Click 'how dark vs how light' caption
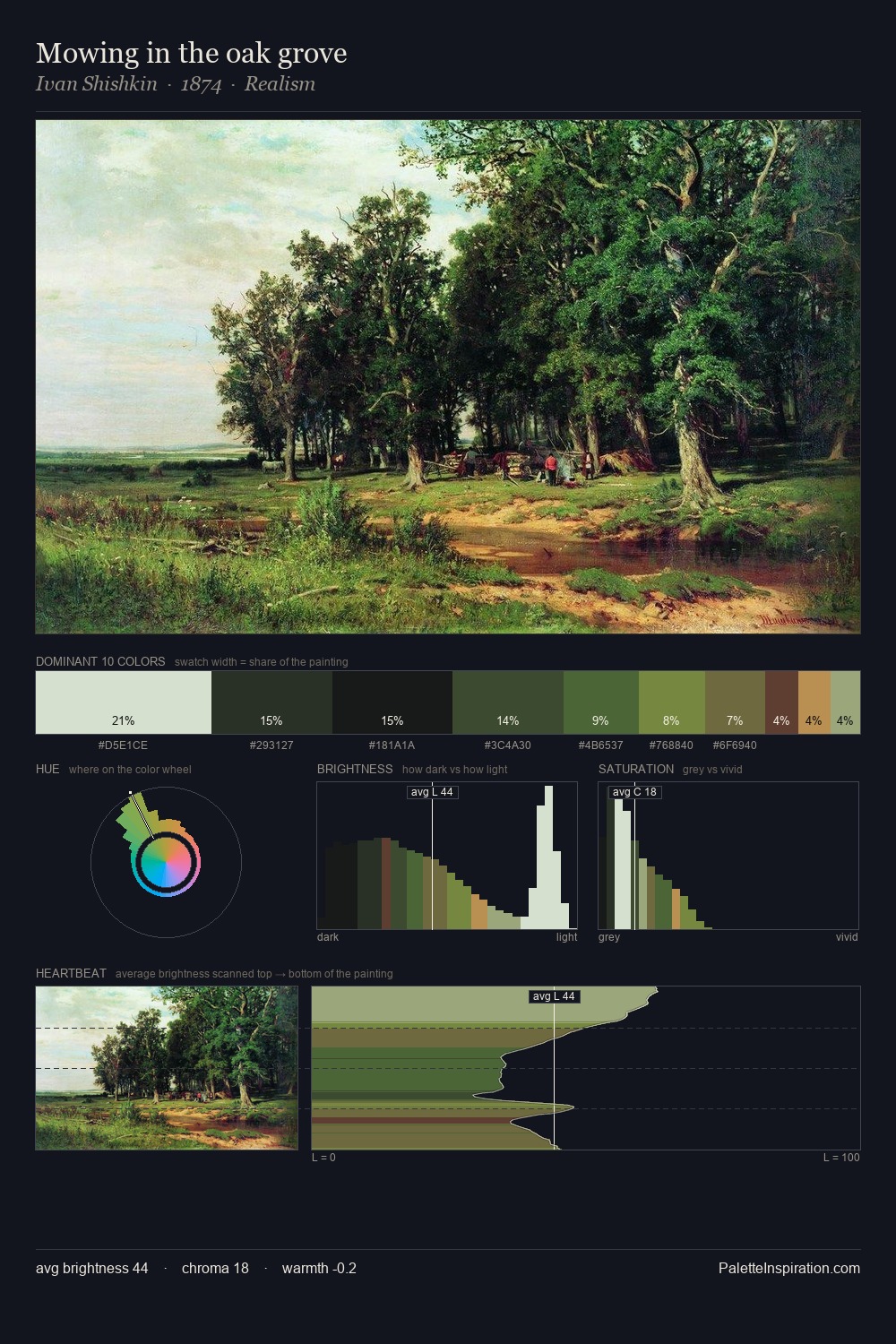896x1344 pixels. tap(455, 770)
